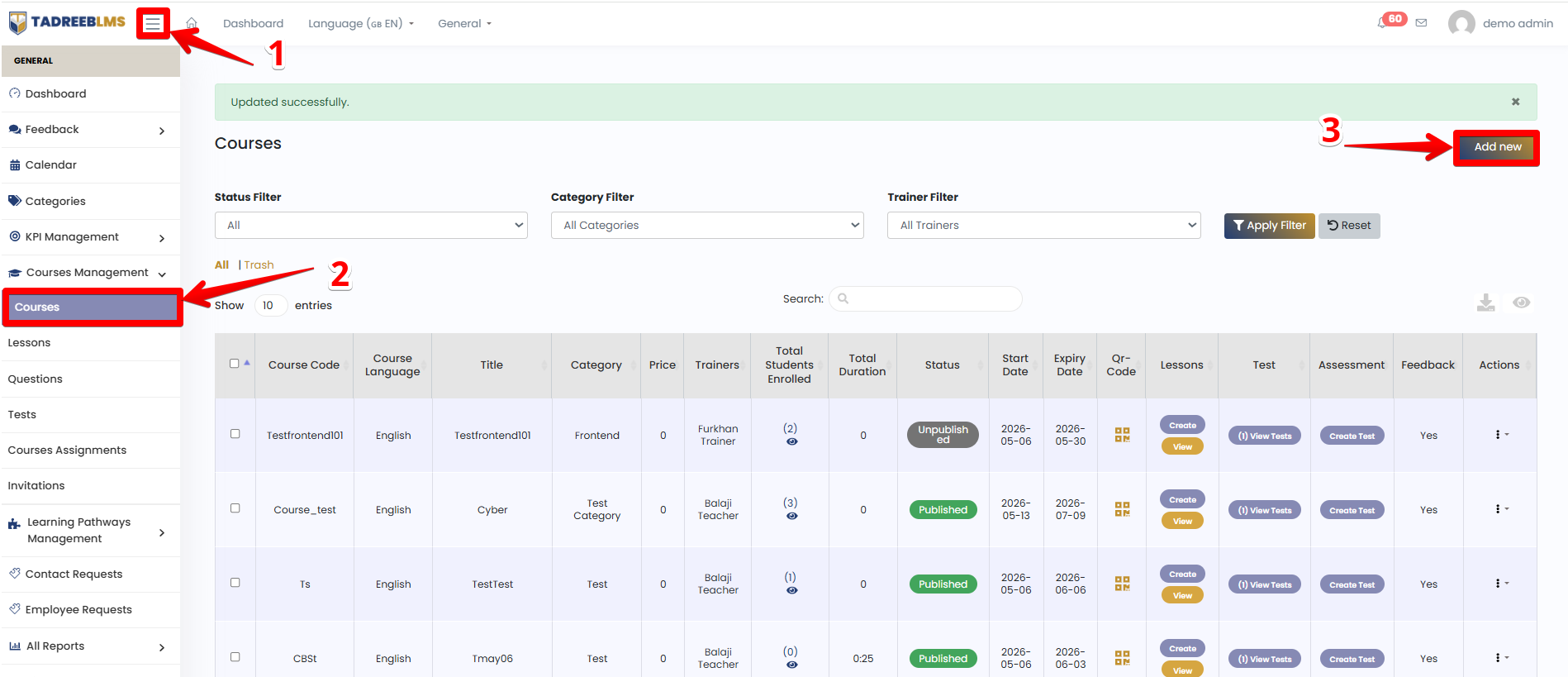View lessons for Course_test row

click(1182, 521)
